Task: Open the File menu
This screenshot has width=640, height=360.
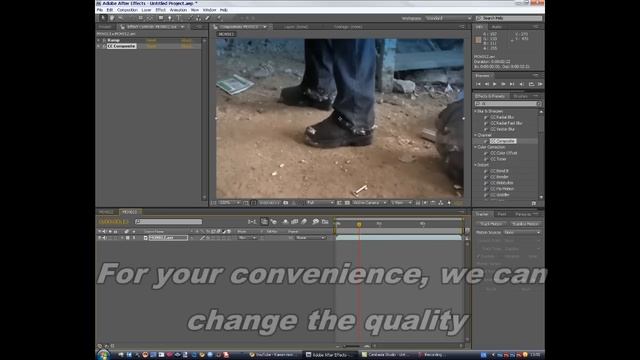Action: pyautogui.click(x=100, y=10)
